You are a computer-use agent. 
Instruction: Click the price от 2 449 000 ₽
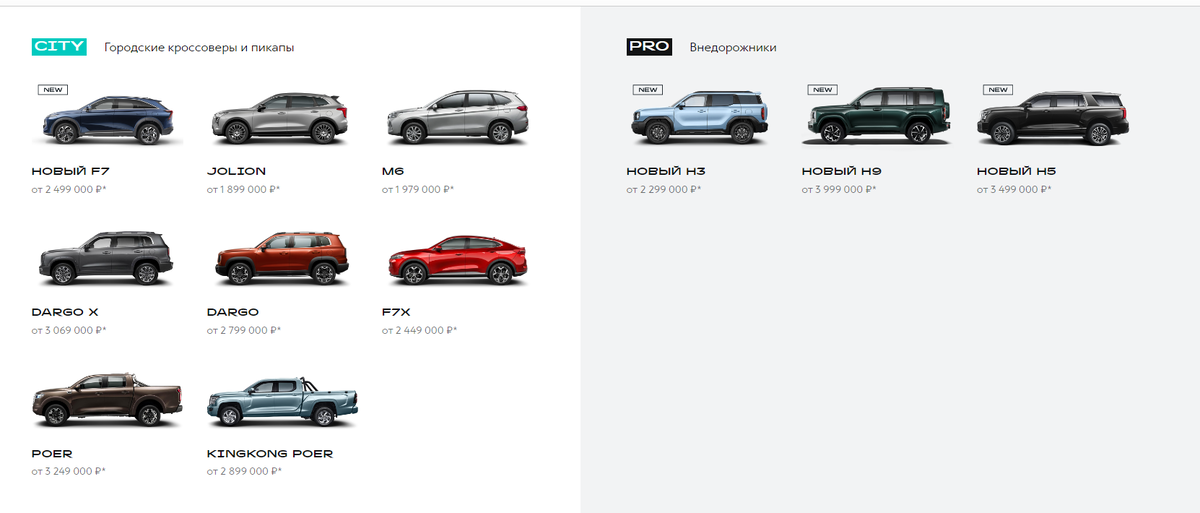click(x=419, y=330)
